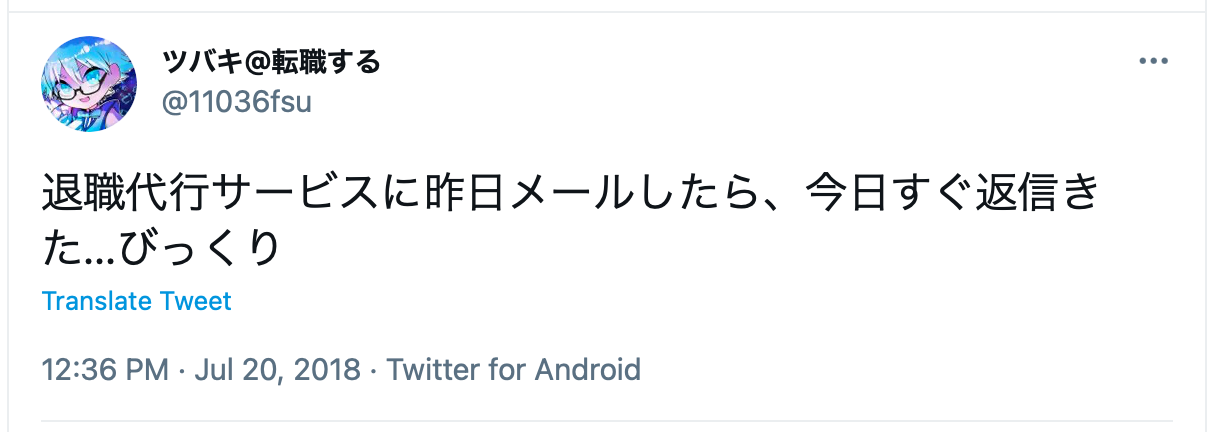Click the first line of tweet text
1218x432 pixels.
[x=570, y=194]
